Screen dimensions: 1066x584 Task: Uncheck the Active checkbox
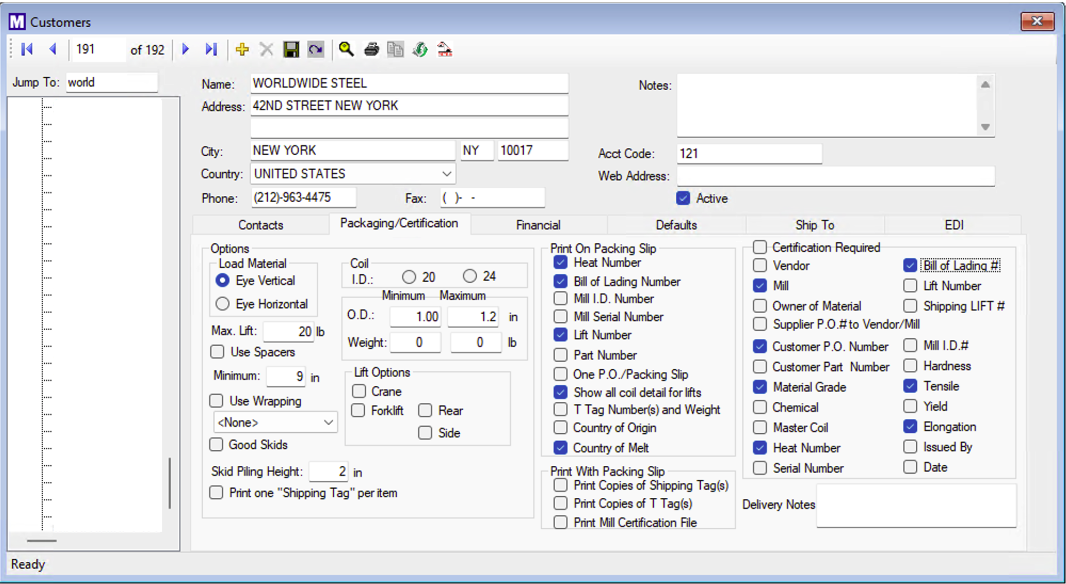(684, 198)
